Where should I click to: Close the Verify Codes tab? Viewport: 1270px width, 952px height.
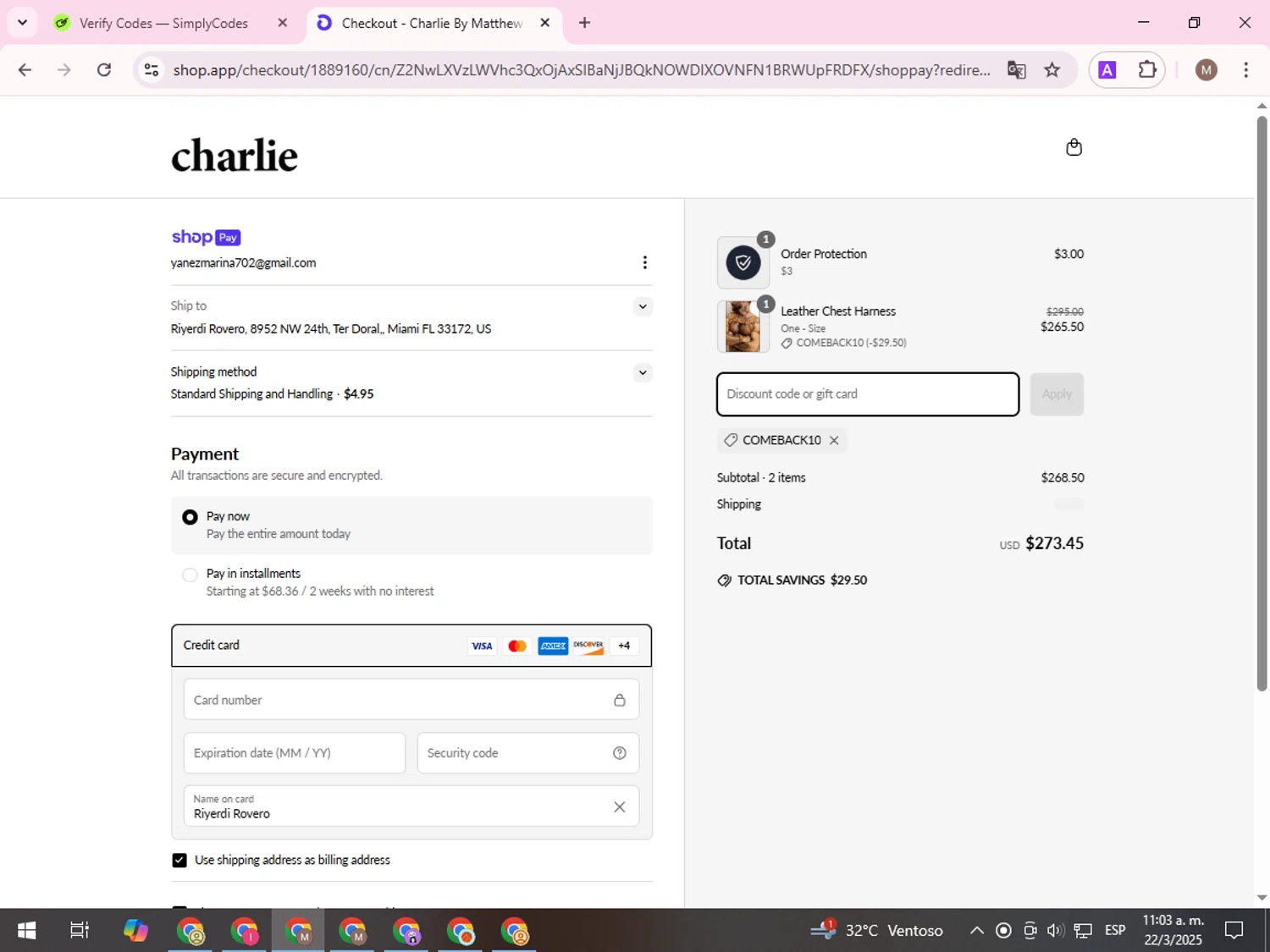click(283, 23)
